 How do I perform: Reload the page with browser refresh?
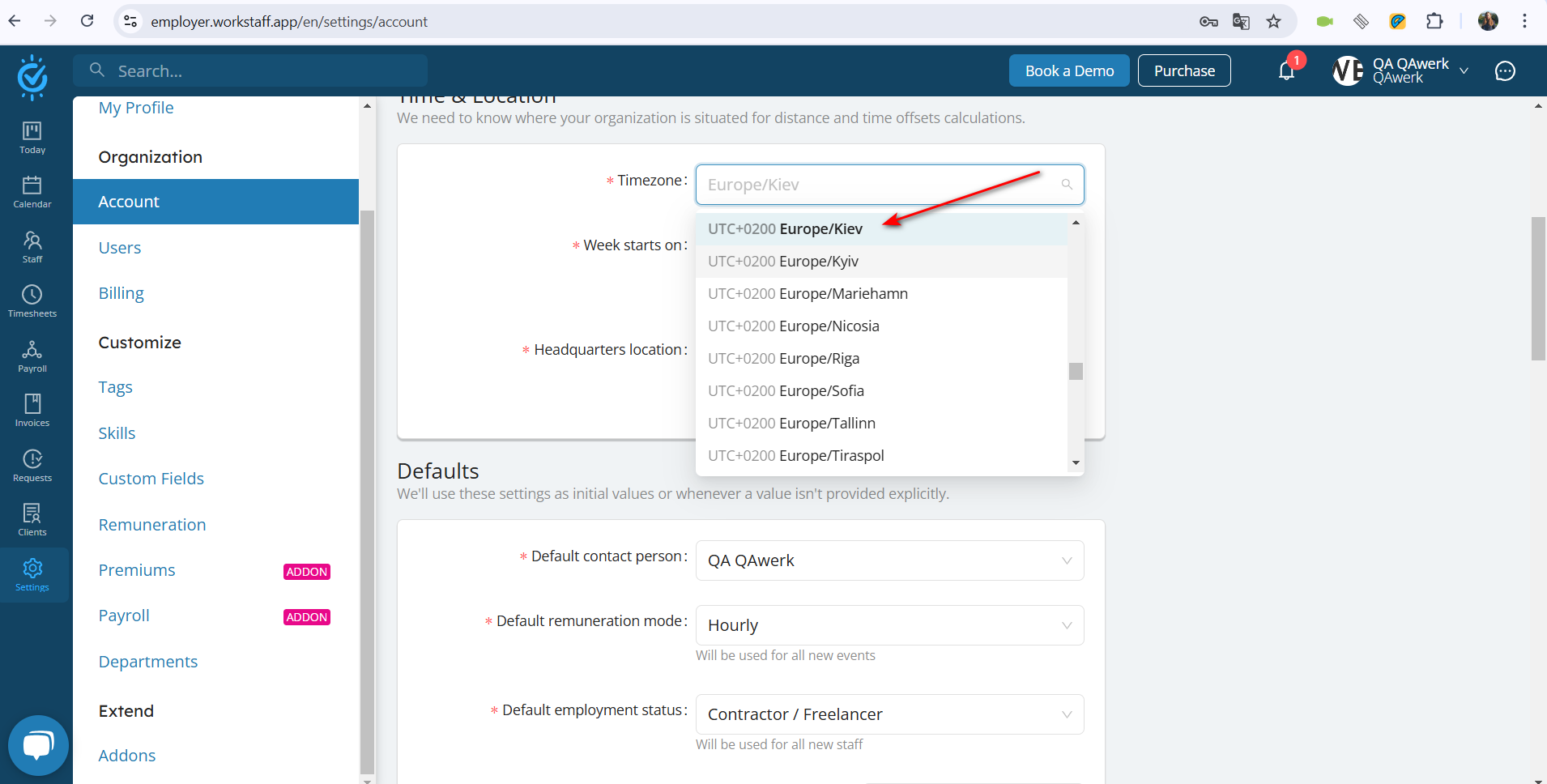tap(87, 21)
